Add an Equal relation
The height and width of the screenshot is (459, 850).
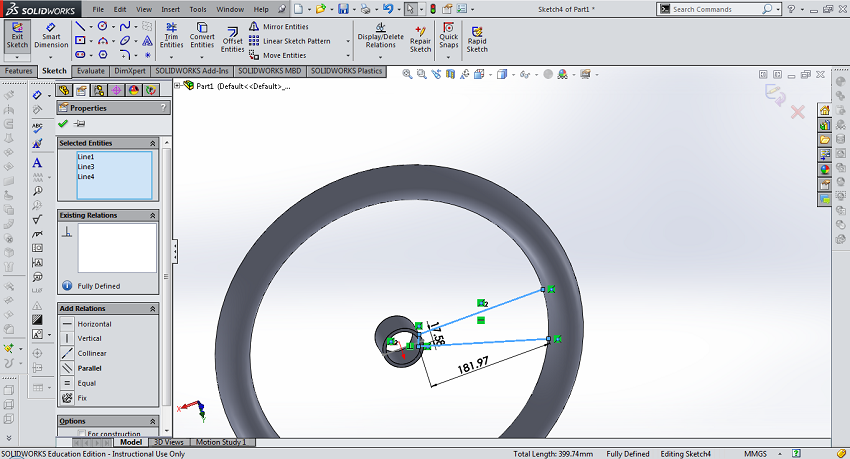pos(79,383)
